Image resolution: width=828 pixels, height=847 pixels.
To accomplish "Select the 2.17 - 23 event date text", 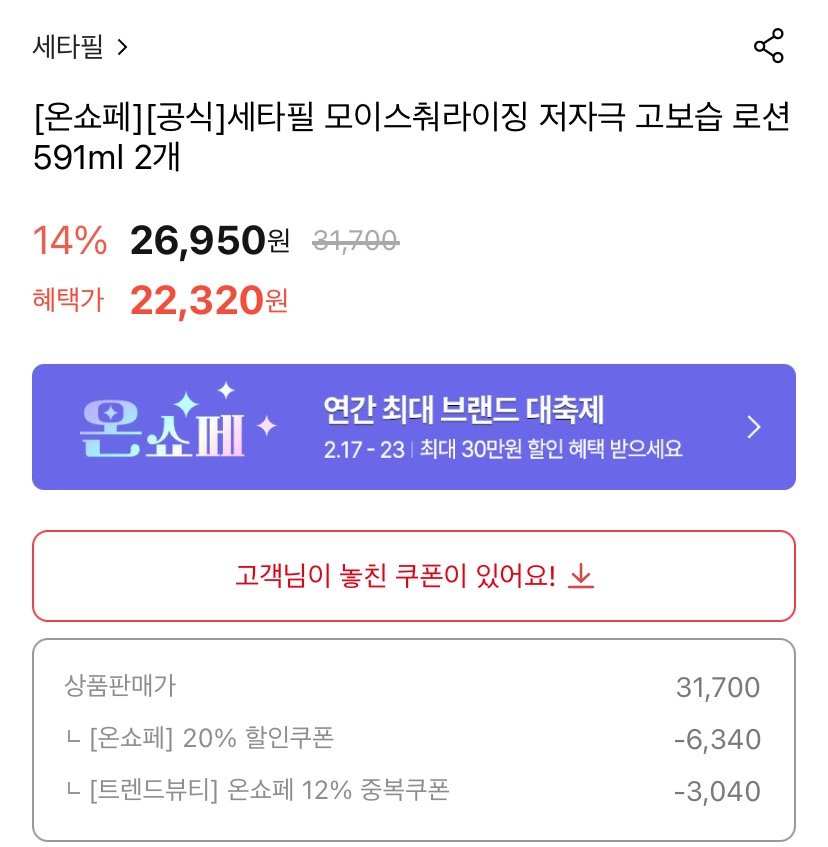I will click(x=364, y=448).
